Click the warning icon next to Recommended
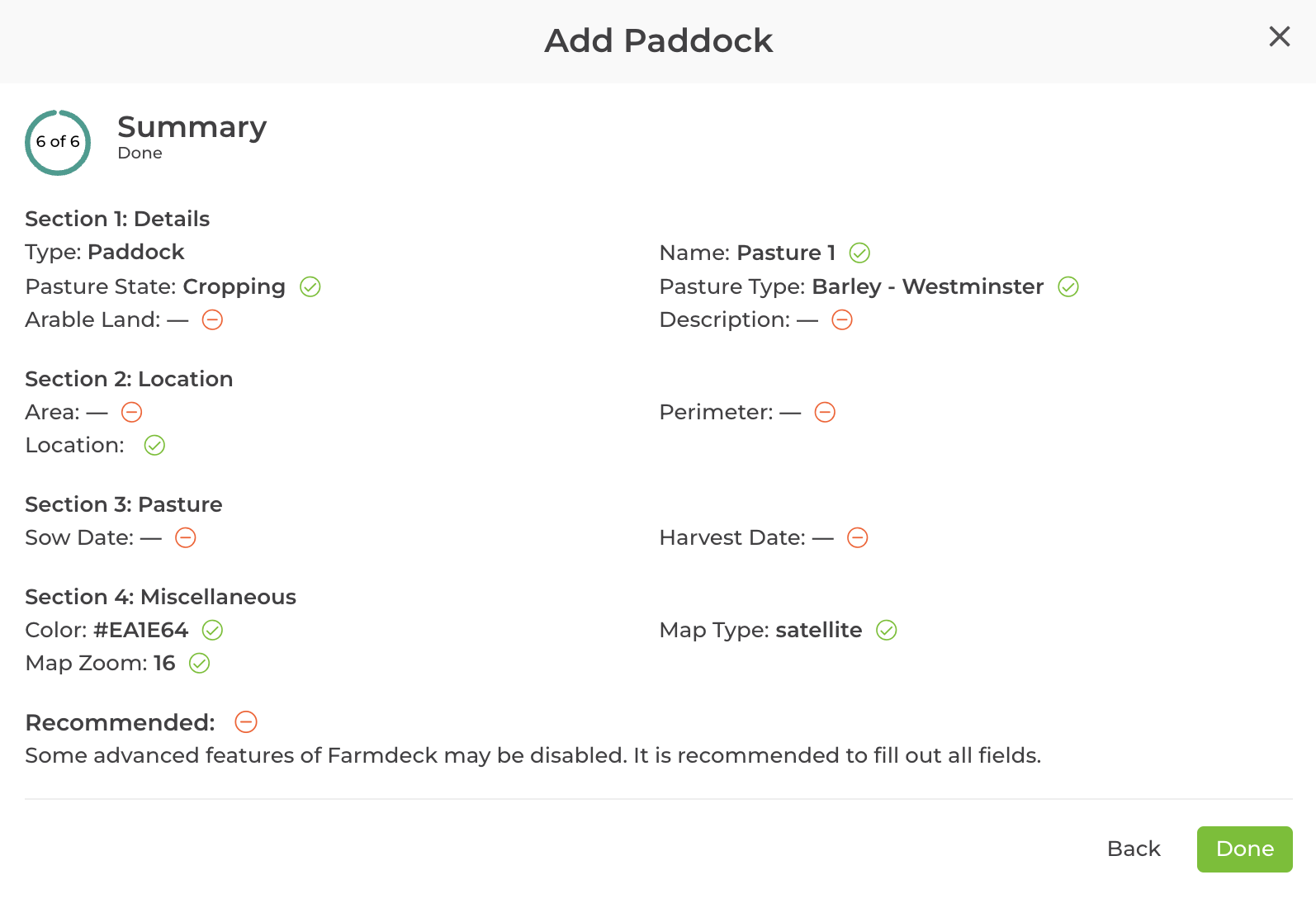Viewport: 1316px width, 908px height. coord(245,723)
